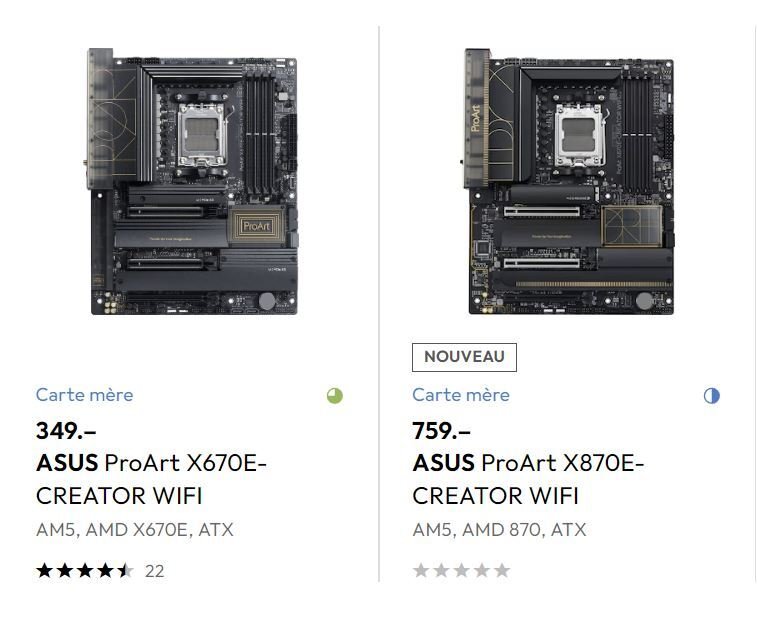Click the ASUS brand name on the 759.– card
The height and width of the screenshot is (620, 757).
click(x=443, y=463)
